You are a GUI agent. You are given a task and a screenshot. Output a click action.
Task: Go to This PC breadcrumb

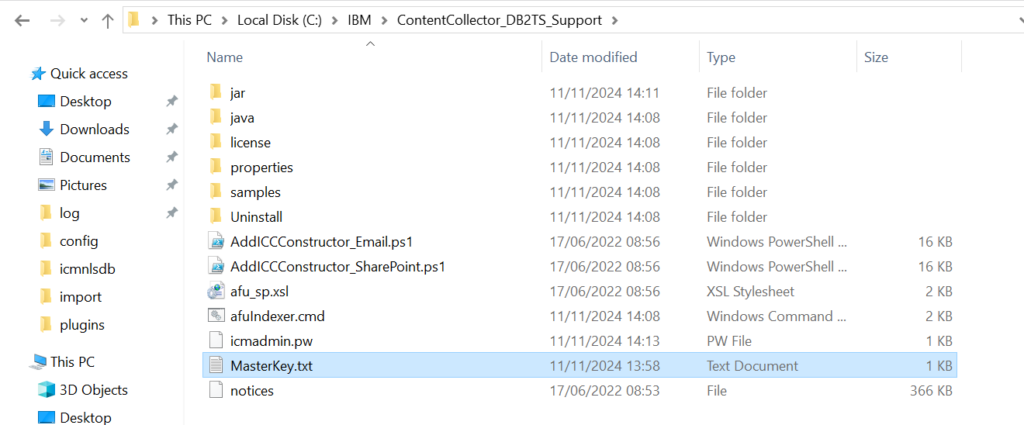[x=189, y=20]
